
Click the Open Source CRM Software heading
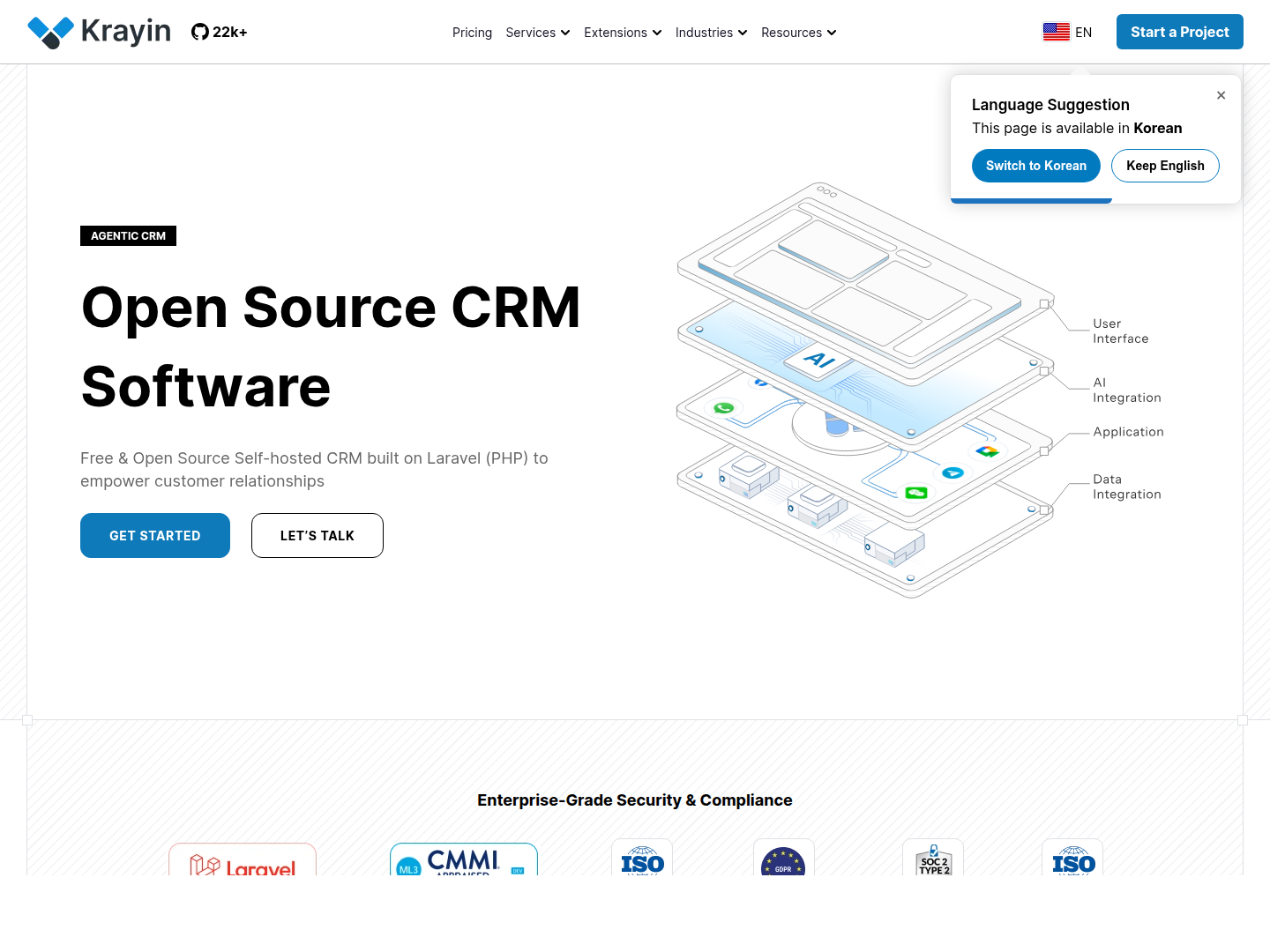pyautogui.click(x=331, y=347)
